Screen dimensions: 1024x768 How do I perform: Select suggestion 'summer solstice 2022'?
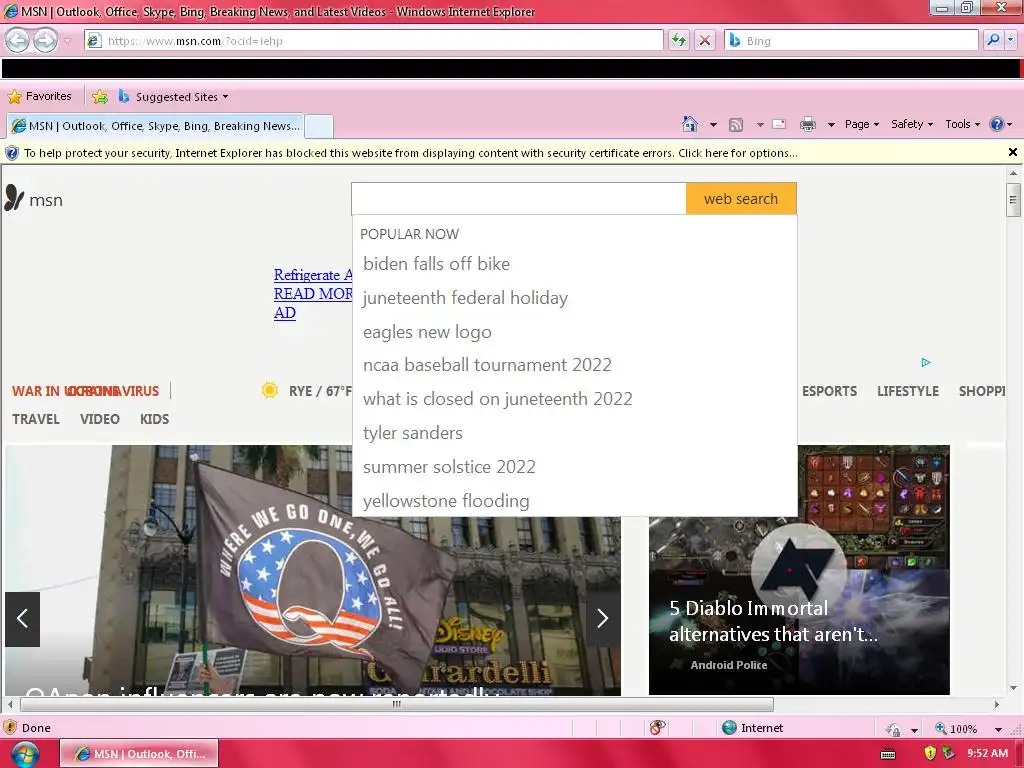coord(449,467)
